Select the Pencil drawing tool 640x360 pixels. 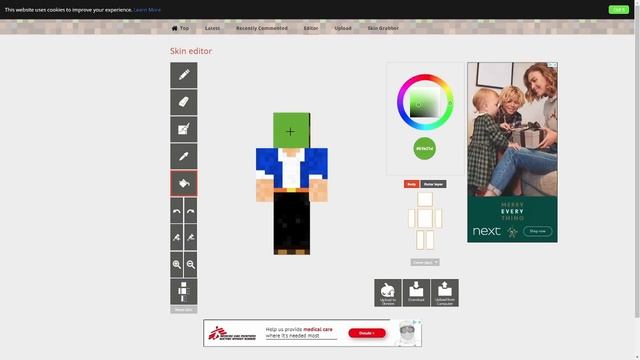(x=184, y=75)
